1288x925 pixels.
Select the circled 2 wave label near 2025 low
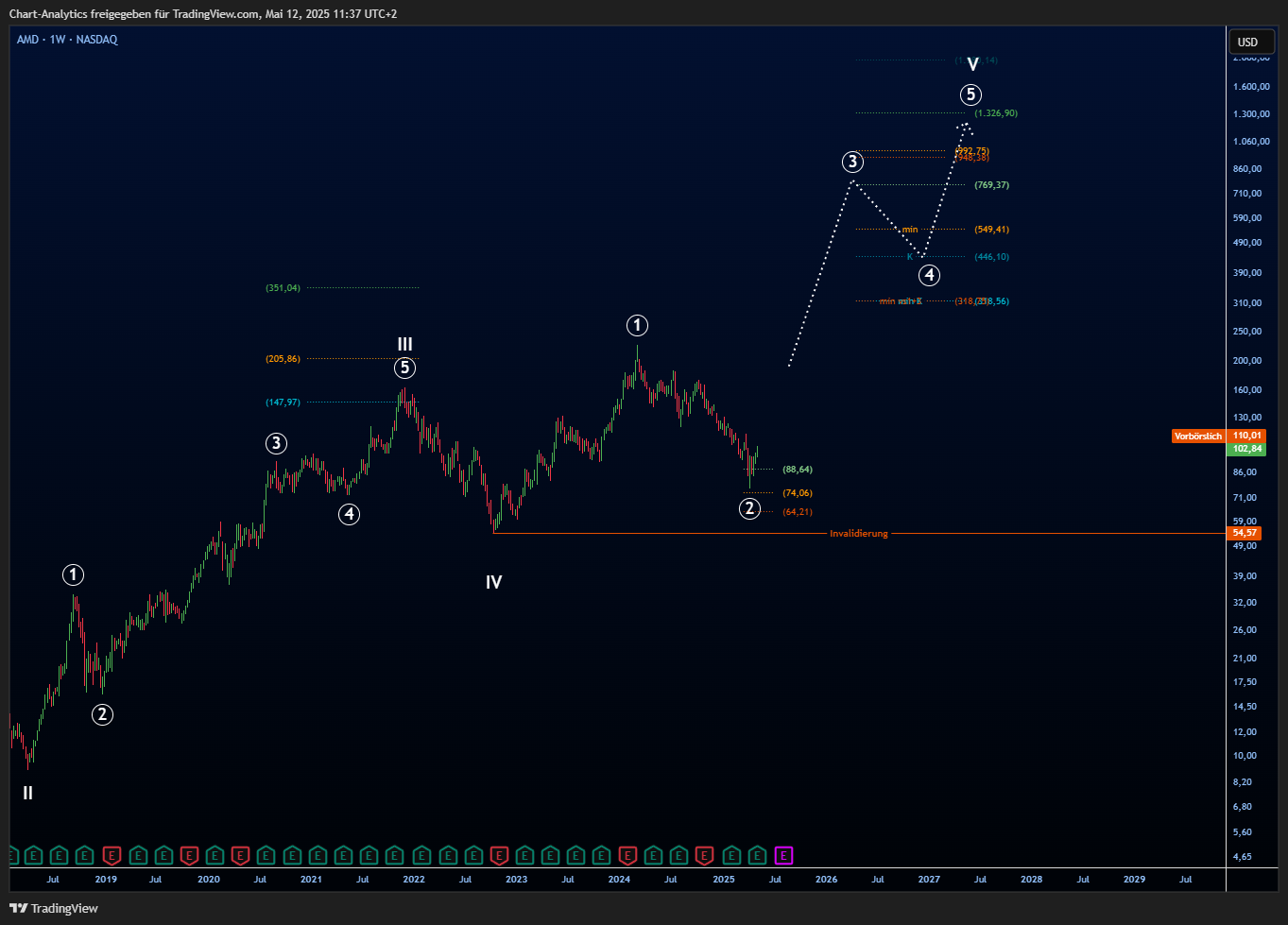[x=749, y=509]
